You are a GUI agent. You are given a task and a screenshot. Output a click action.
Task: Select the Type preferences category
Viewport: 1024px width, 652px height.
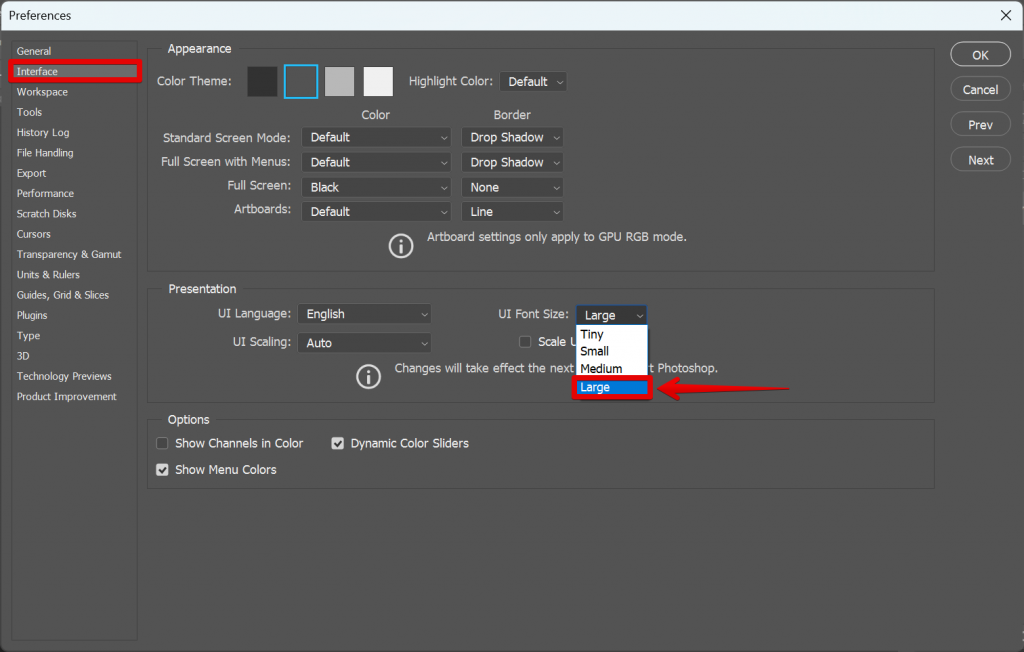click(27, 335)
